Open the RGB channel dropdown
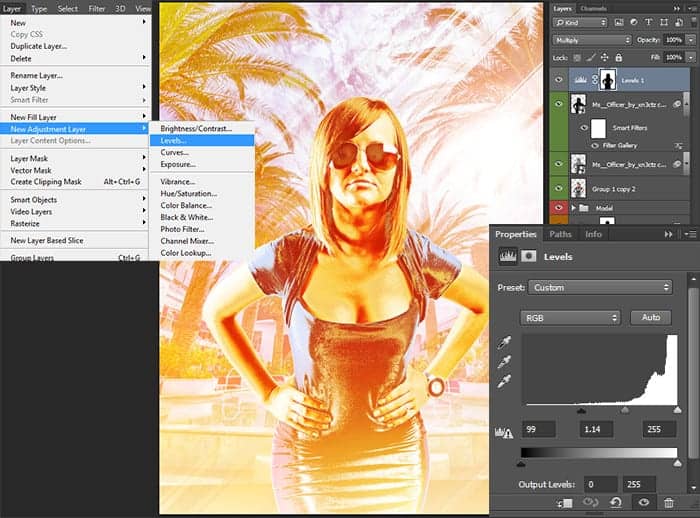 pyautogui.click(x=570, y=318)
